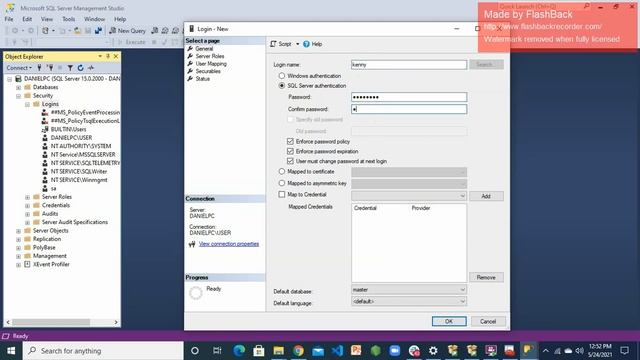Click the Filter funnel icon in Object Explorer
The width and height of the screenshot is (640, 360).
pyautogui.click(x=70, y=68)
